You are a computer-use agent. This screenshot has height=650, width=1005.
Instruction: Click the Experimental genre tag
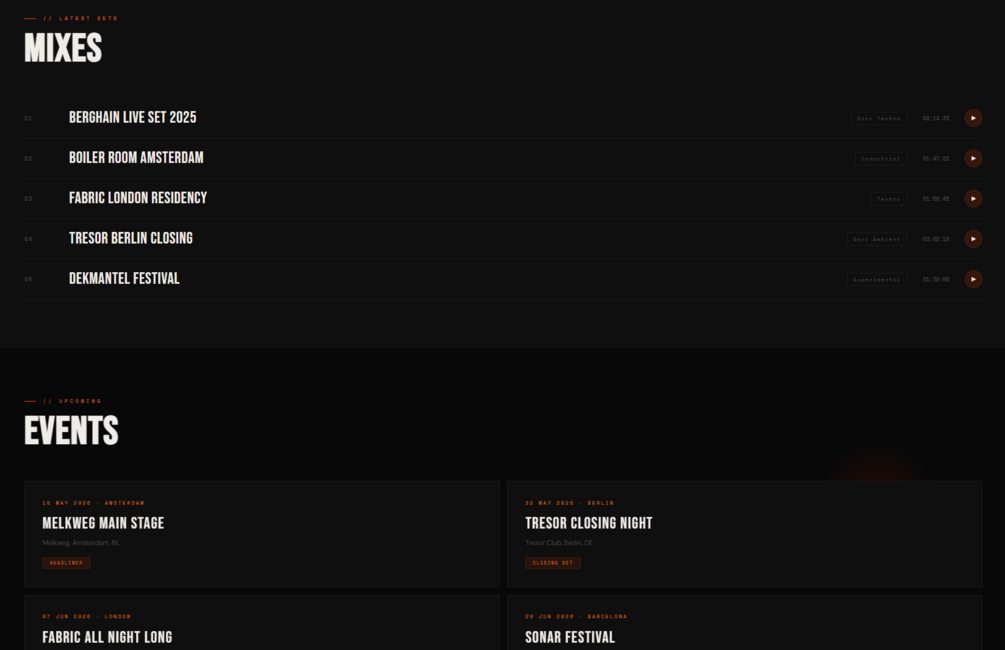point(877,280)
